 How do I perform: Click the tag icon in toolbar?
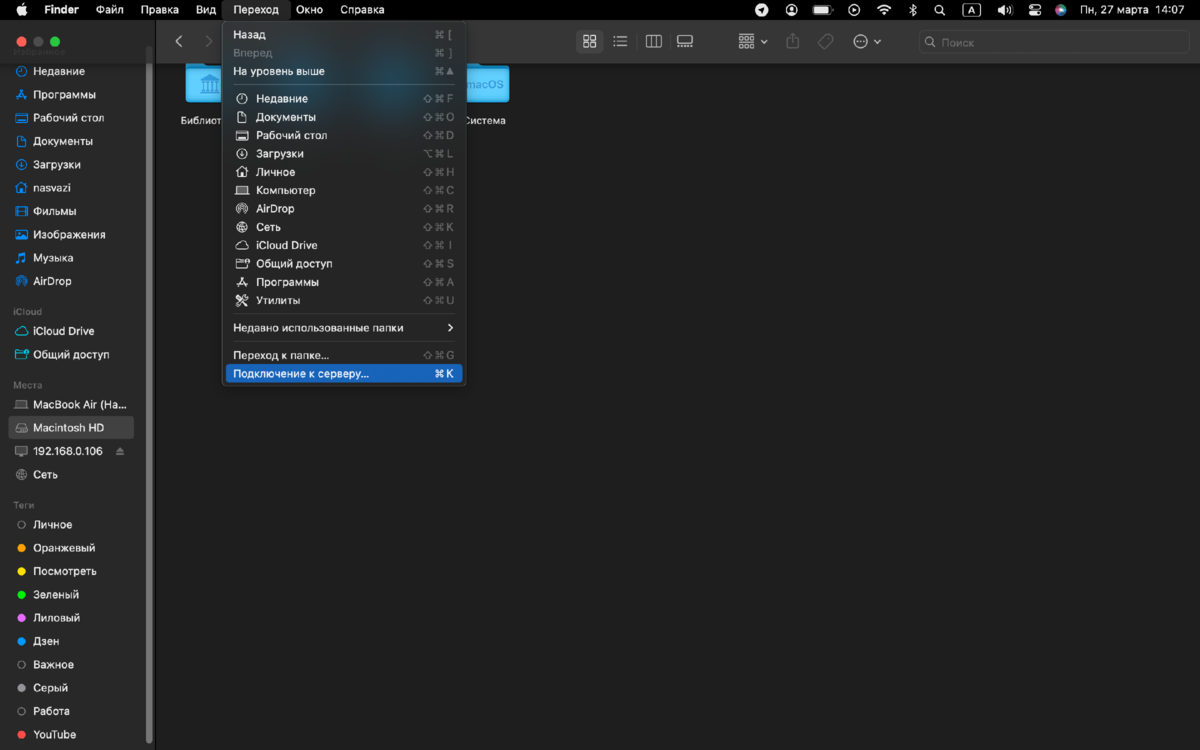[x=826, y=42]
